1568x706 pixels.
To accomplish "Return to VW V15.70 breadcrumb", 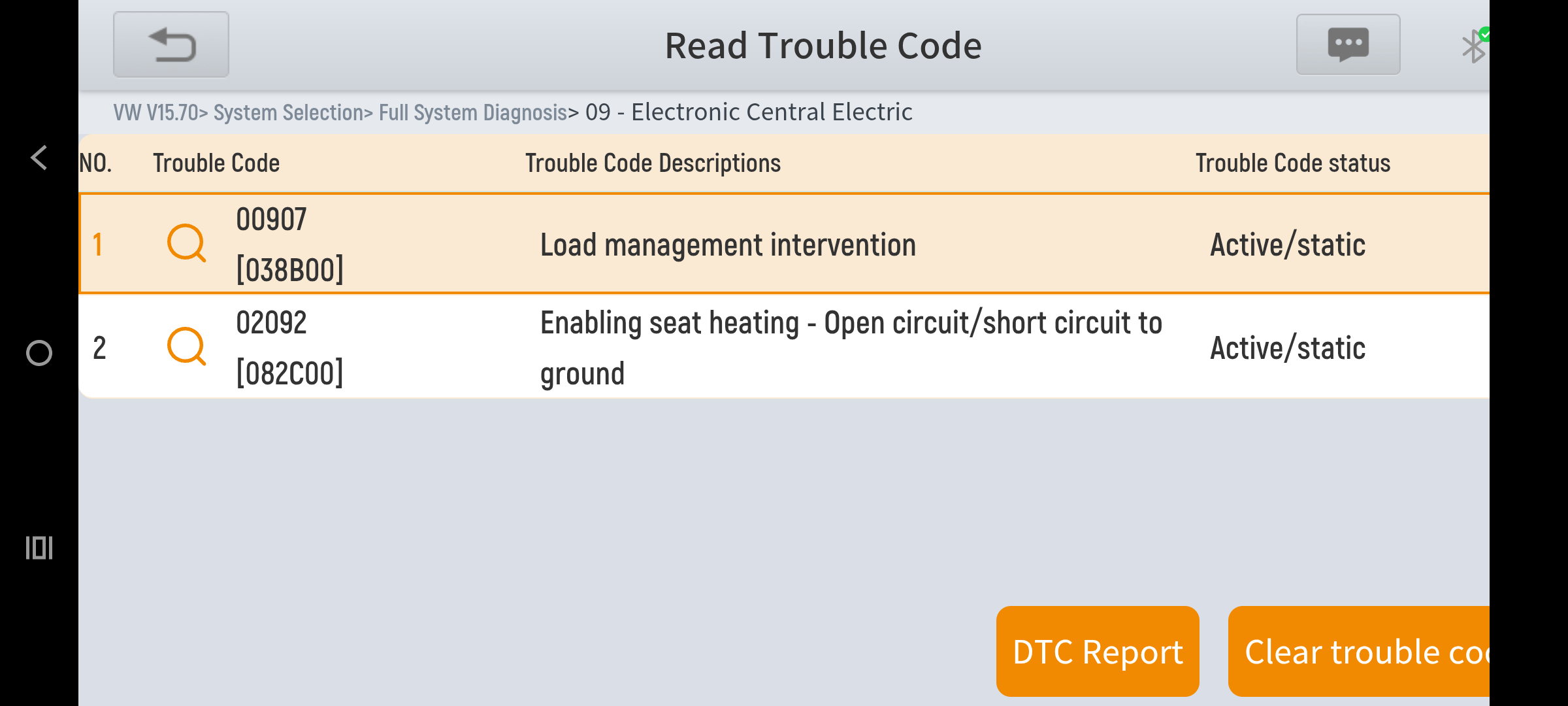I will pos(155,112).
